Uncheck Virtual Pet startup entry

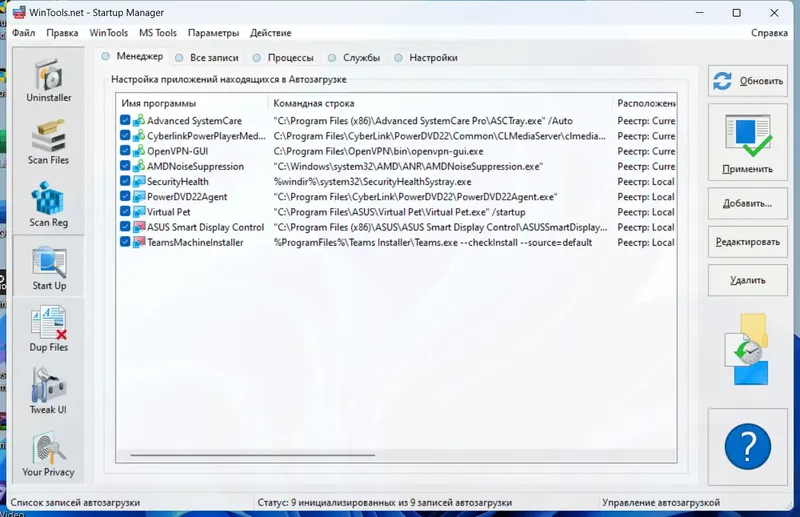[x=125, y=211]
